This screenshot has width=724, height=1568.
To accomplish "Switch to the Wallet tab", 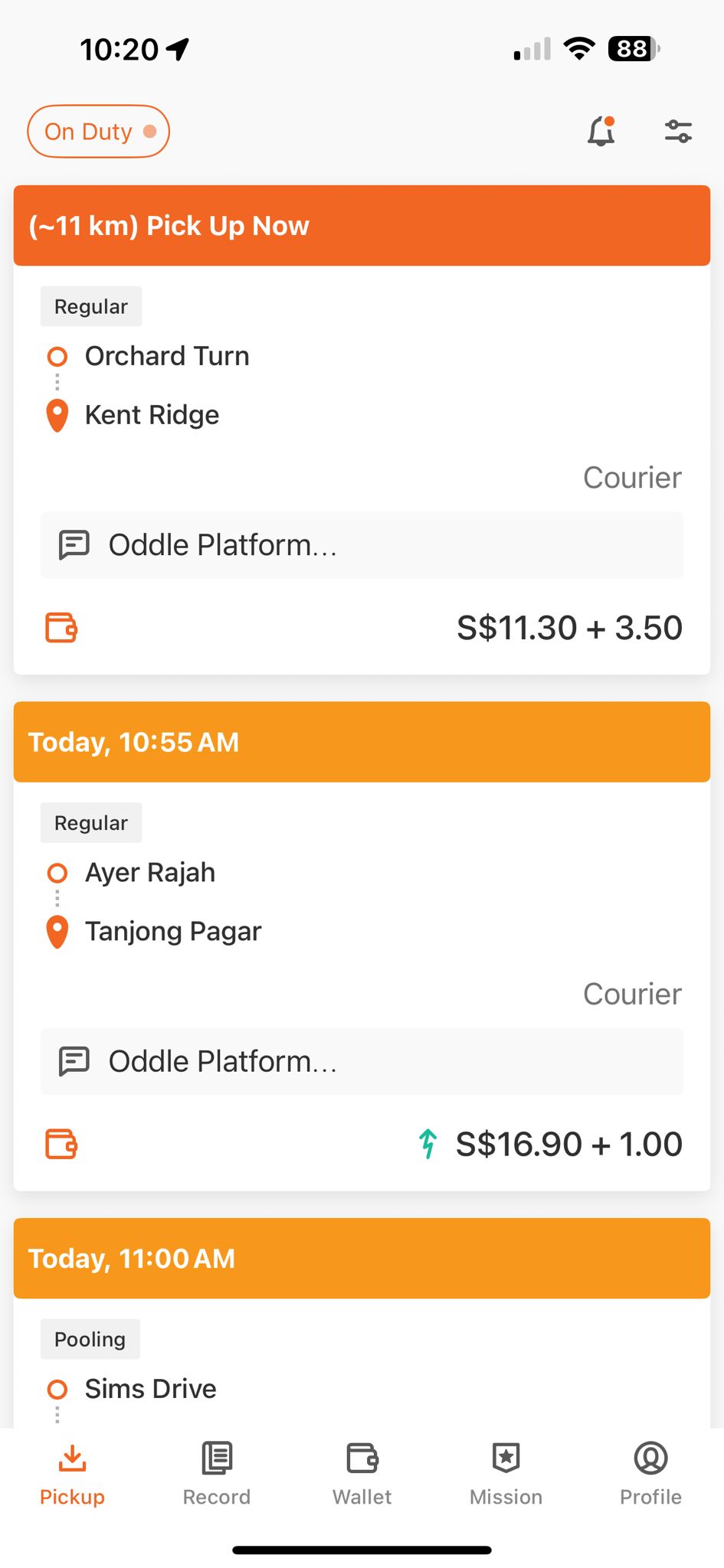I will [x=362, y=1474].
